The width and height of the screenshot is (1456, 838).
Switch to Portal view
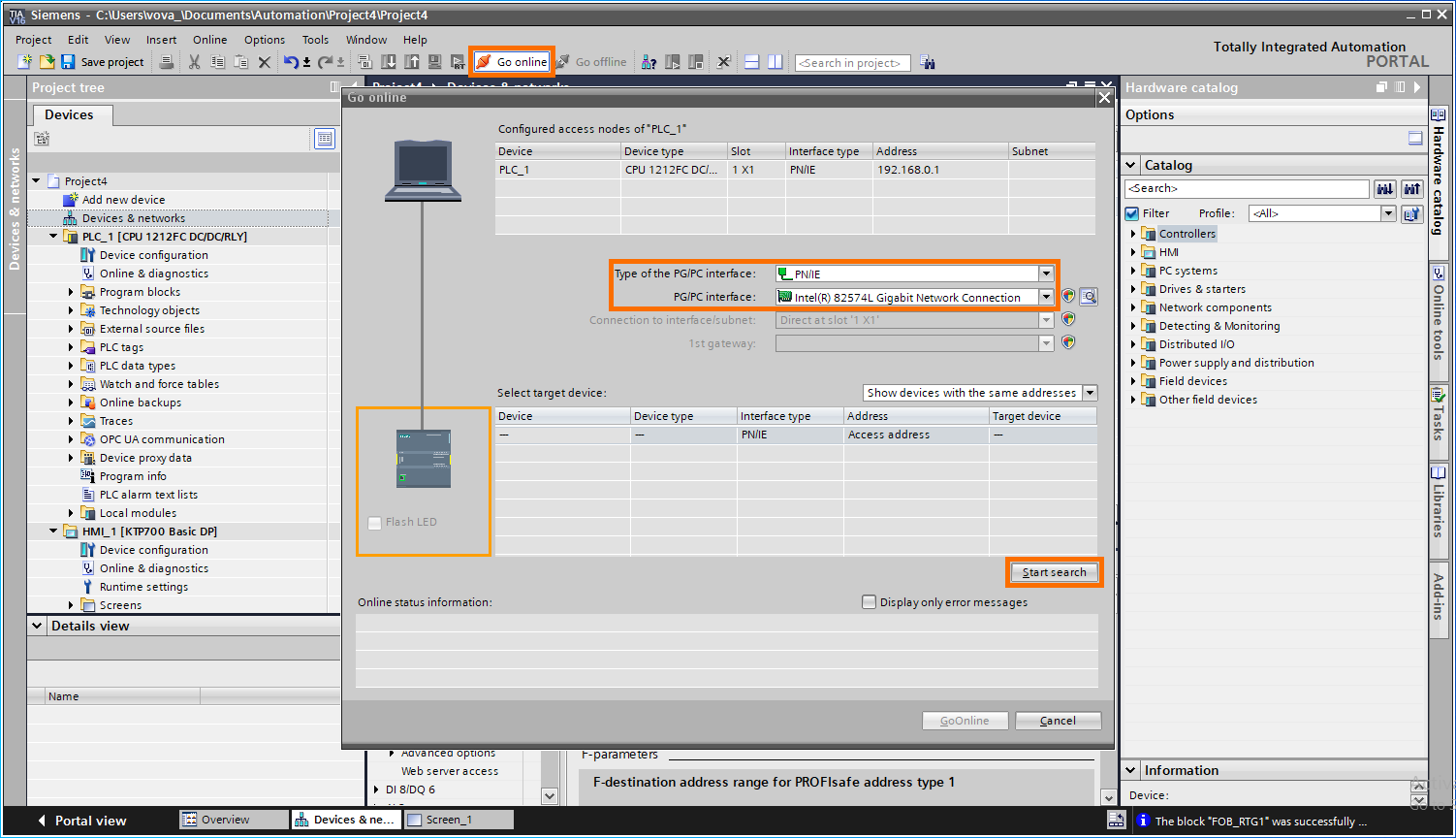pos(81,821)
